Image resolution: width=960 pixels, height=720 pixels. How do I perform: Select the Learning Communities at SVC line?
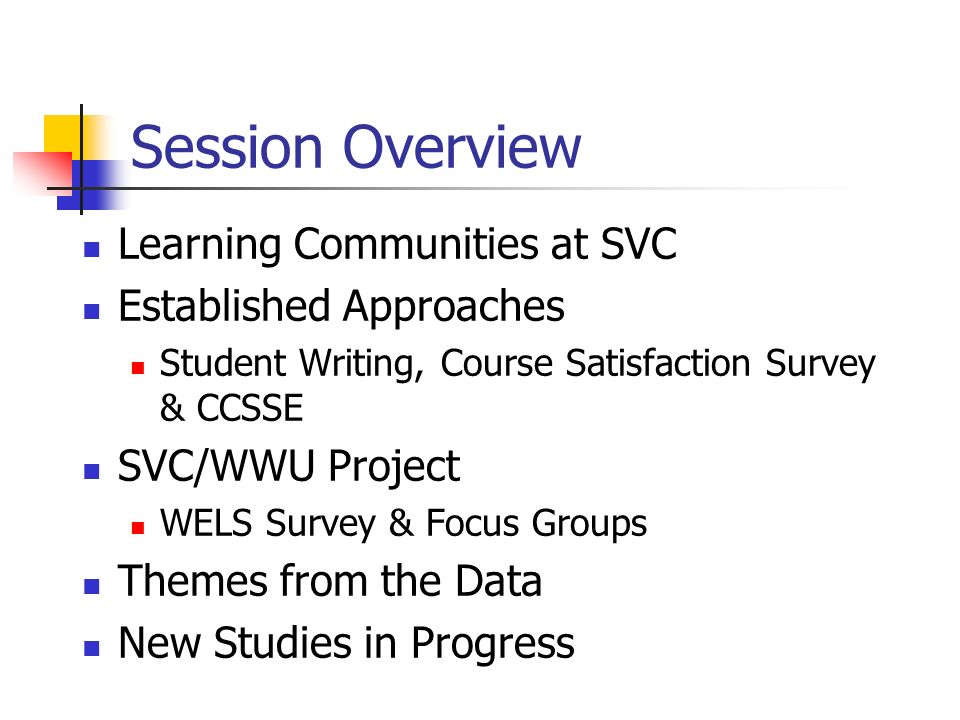[397, 244]
